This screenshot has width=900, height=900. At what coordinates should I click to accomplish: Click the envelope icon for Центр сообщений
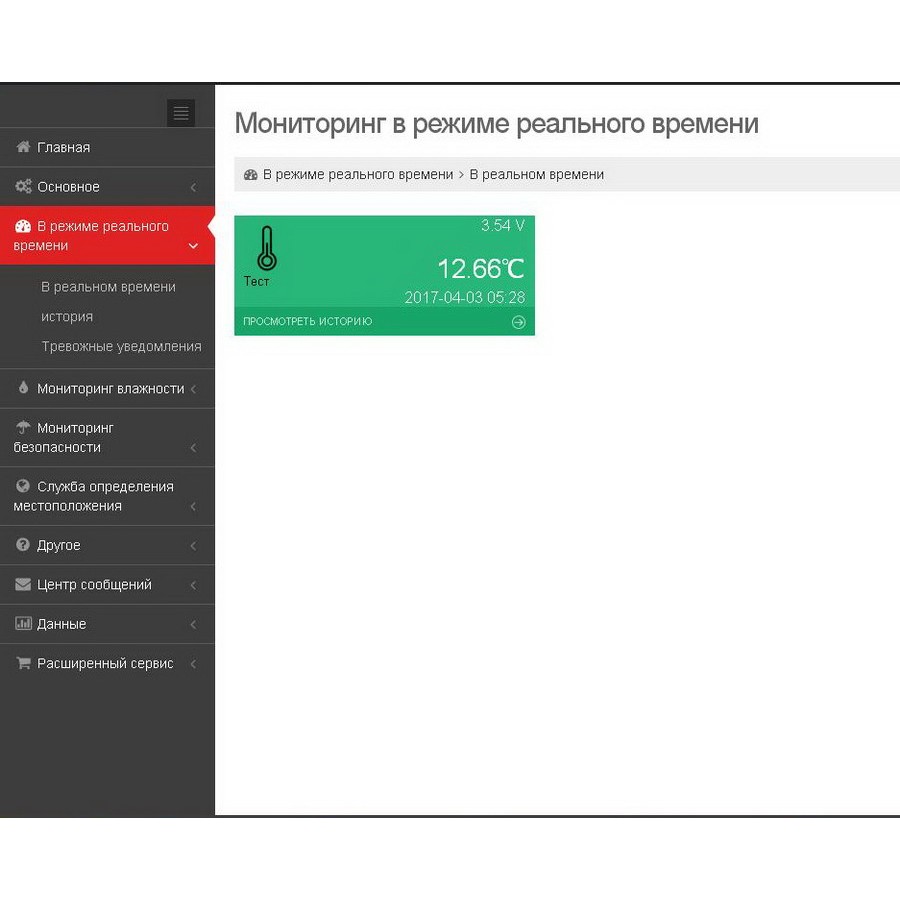point(23,584)
